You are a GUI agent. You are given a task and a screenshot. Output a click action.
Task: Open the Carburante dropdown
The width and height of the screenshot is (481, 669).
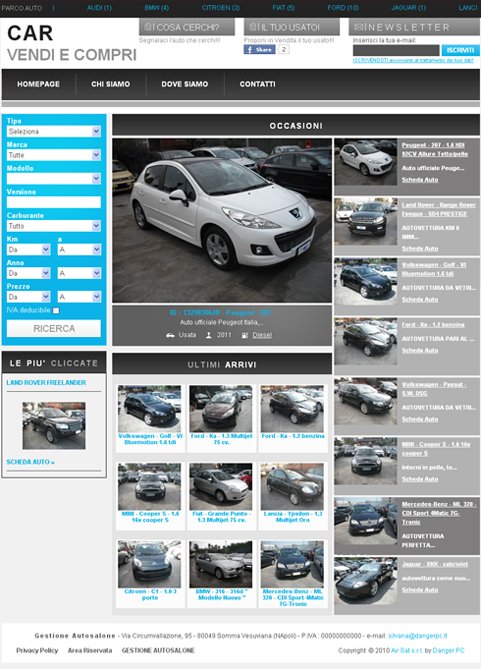[x=54, y=226]
